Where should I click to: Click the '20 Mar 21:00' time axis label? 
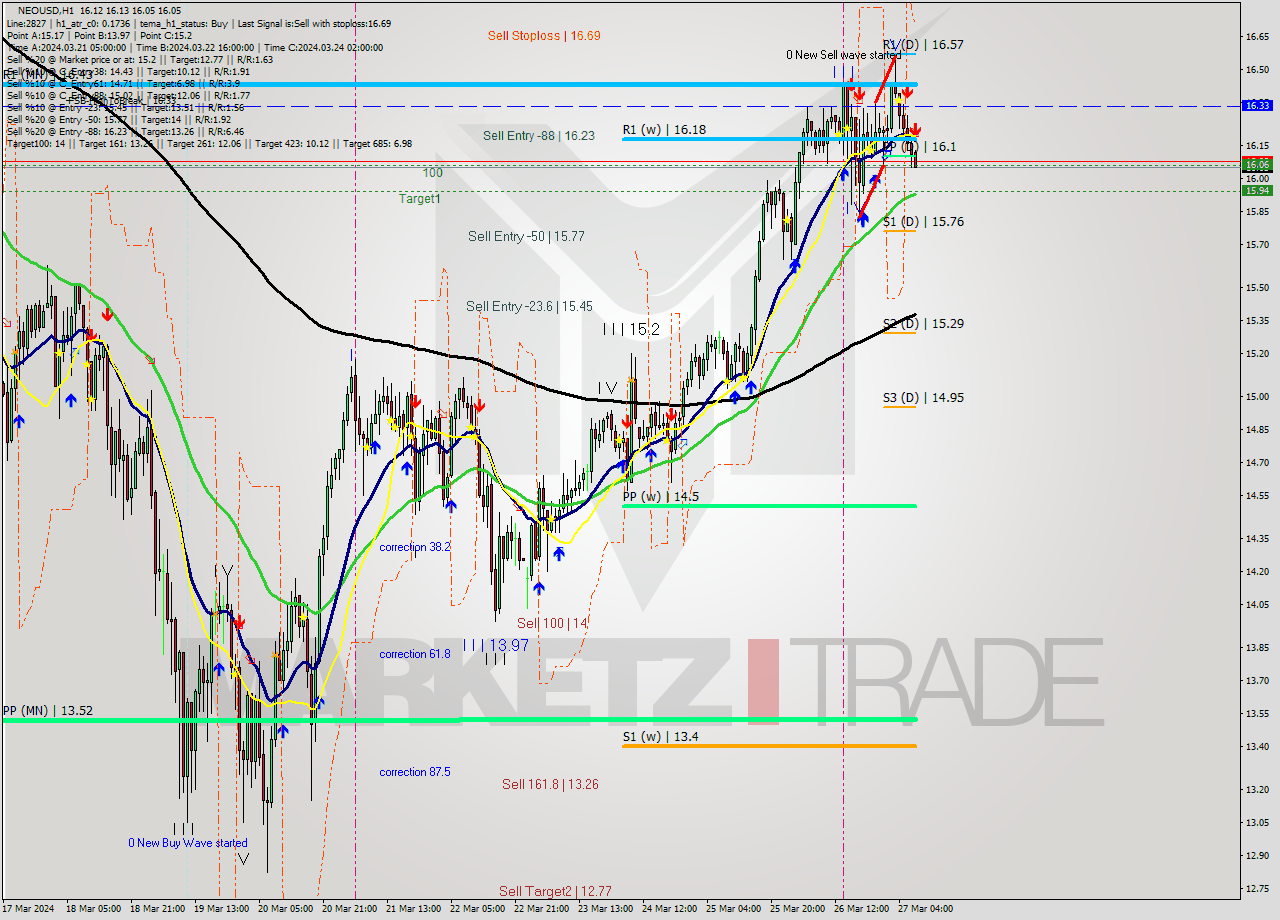point(348,909)
